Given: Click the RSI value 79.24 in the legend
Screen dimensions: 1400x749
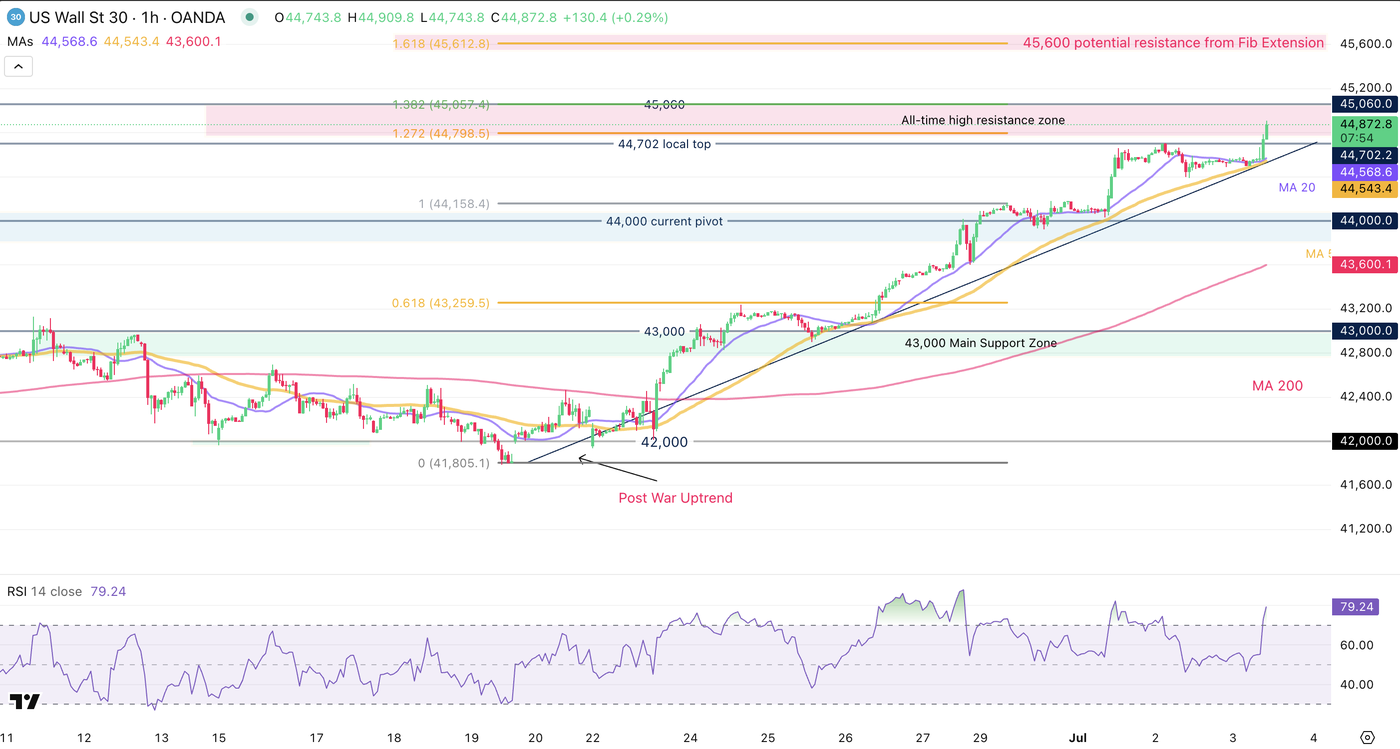Looking at the screenshot, I should (107, 591).
